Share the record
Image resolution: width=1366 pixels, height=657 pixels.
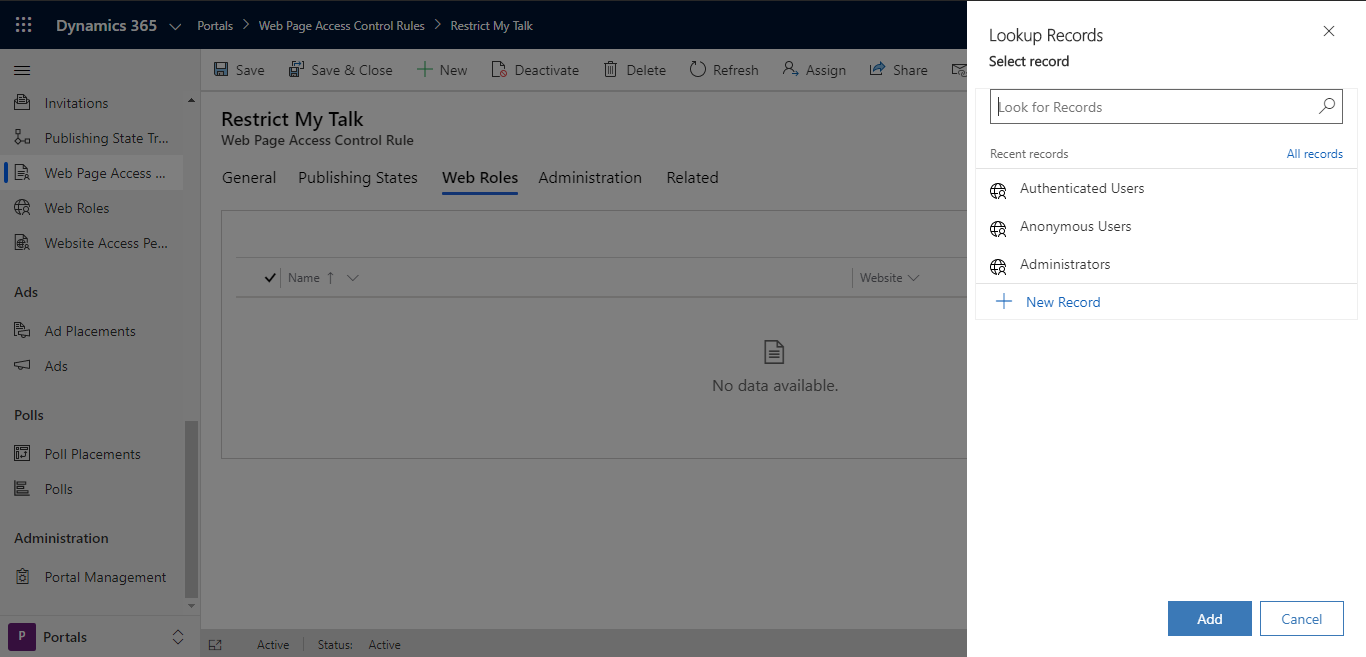pos(898,70)
